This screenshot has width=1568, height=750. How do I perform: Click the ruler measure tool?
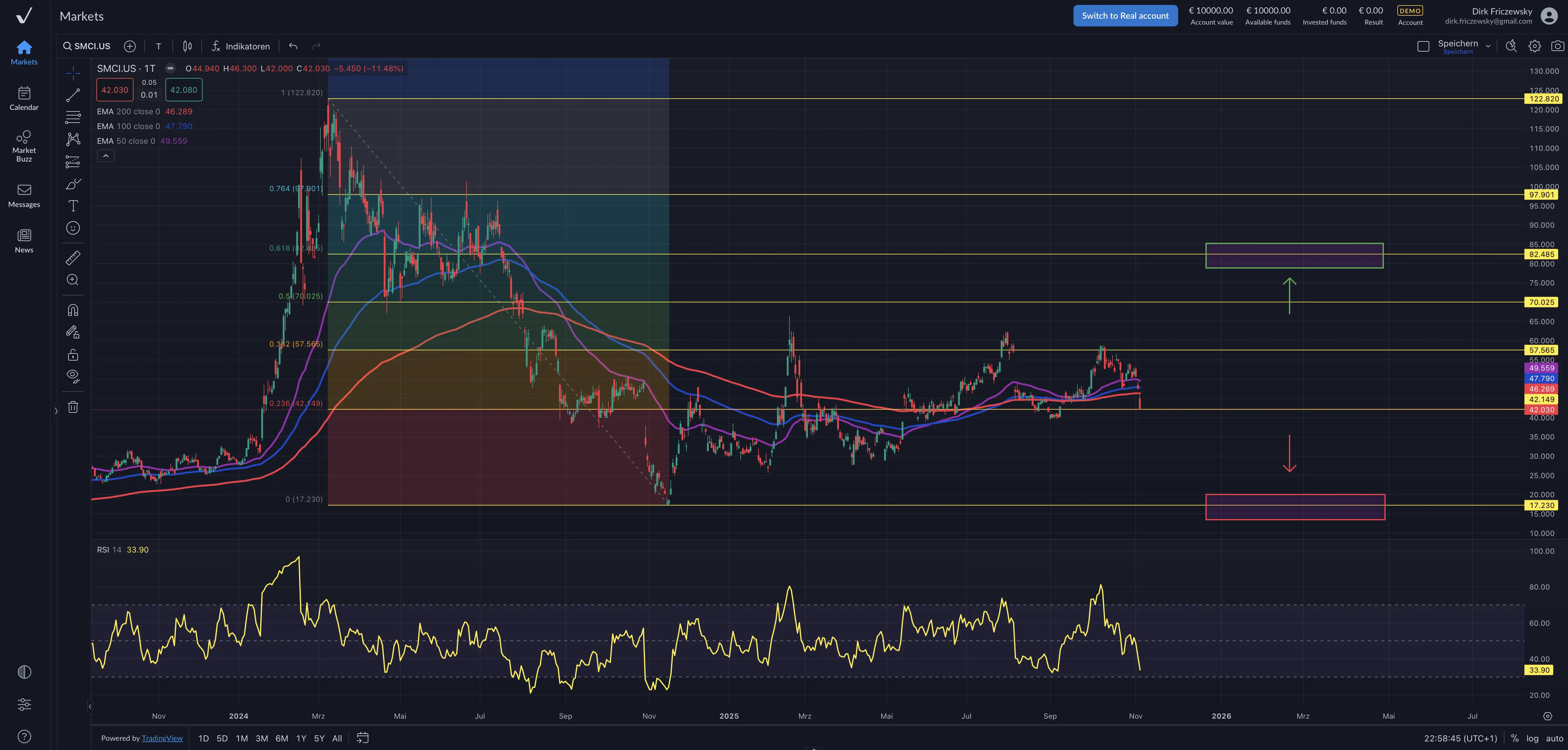73,258
